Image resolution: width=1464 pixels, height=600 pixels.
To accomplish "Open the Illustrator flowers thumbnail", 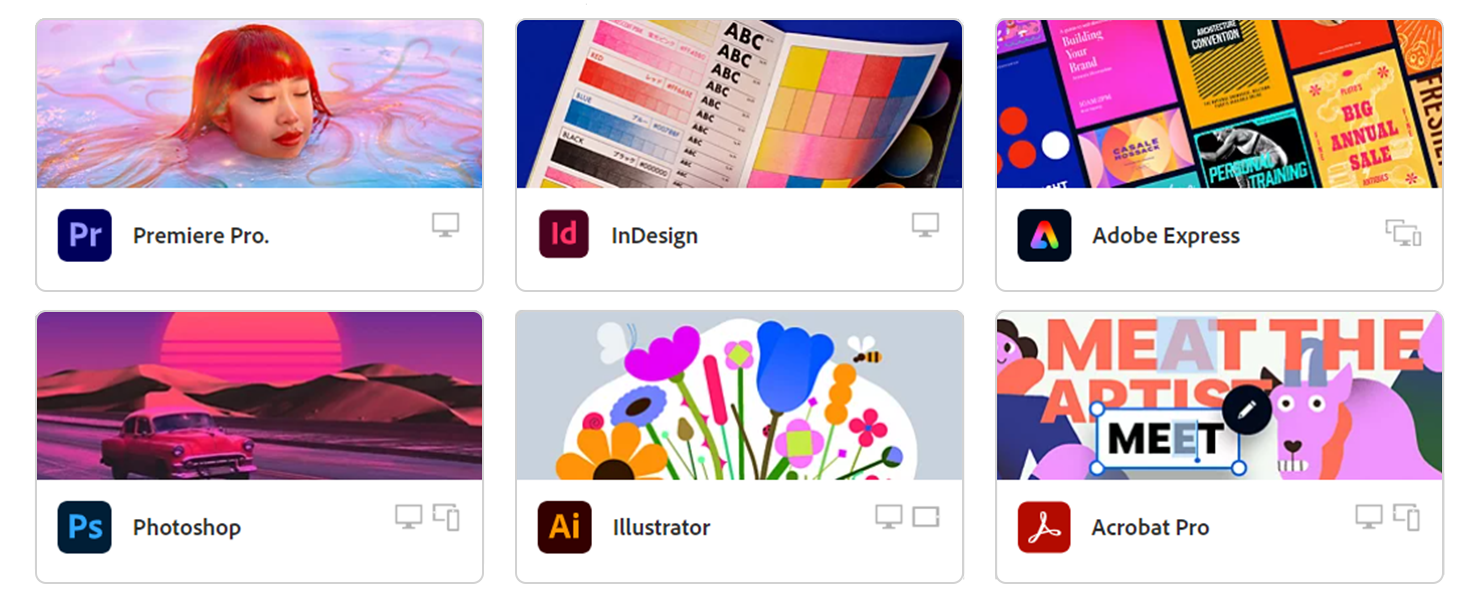I will (x=740, y=396).
